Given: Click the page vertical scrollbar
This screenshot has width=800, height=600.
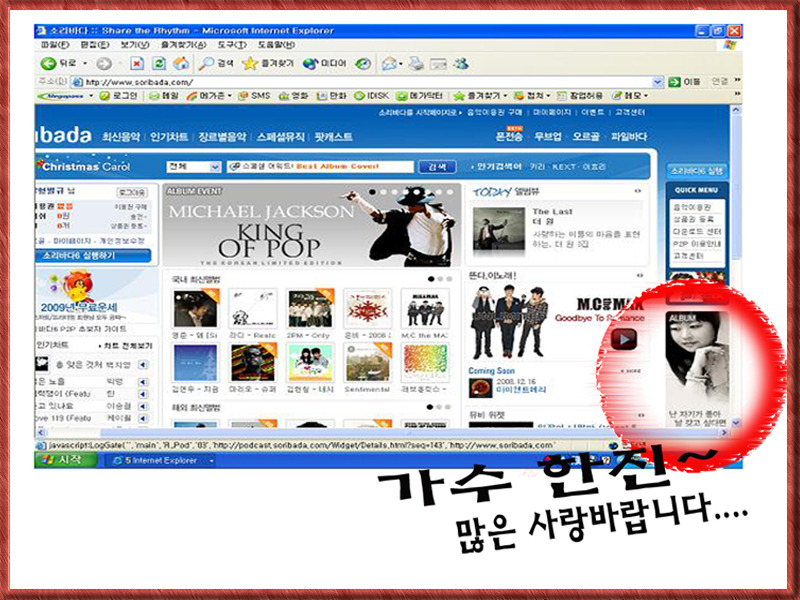Looking at the screenshot, I should click(736, 265).
